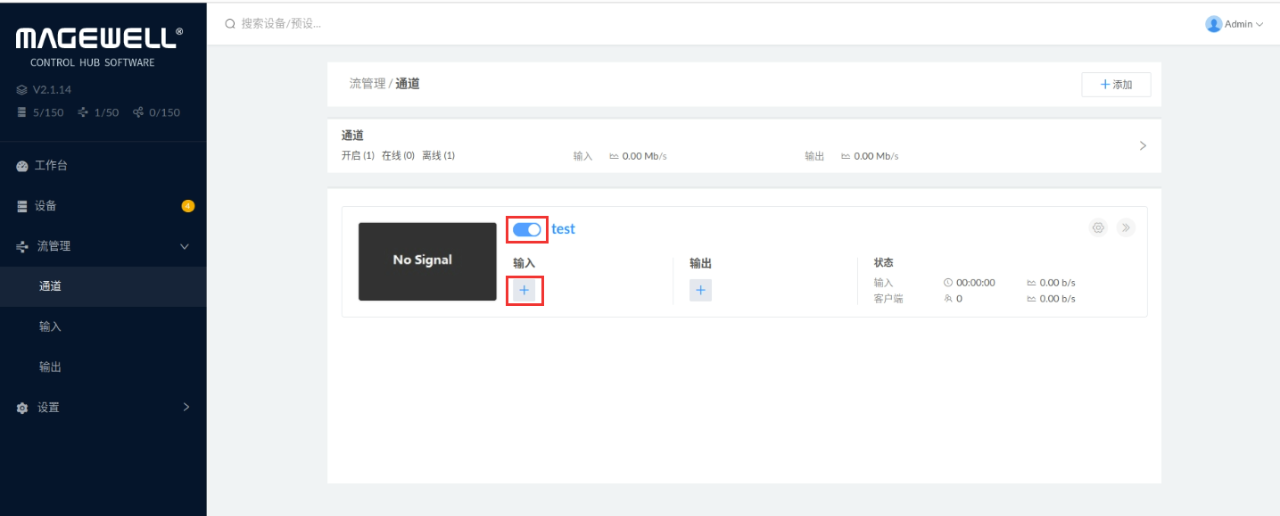Expand the 设置 sidebar menu
Viewport: 1280px width, 516px height.
pos(185,407)
